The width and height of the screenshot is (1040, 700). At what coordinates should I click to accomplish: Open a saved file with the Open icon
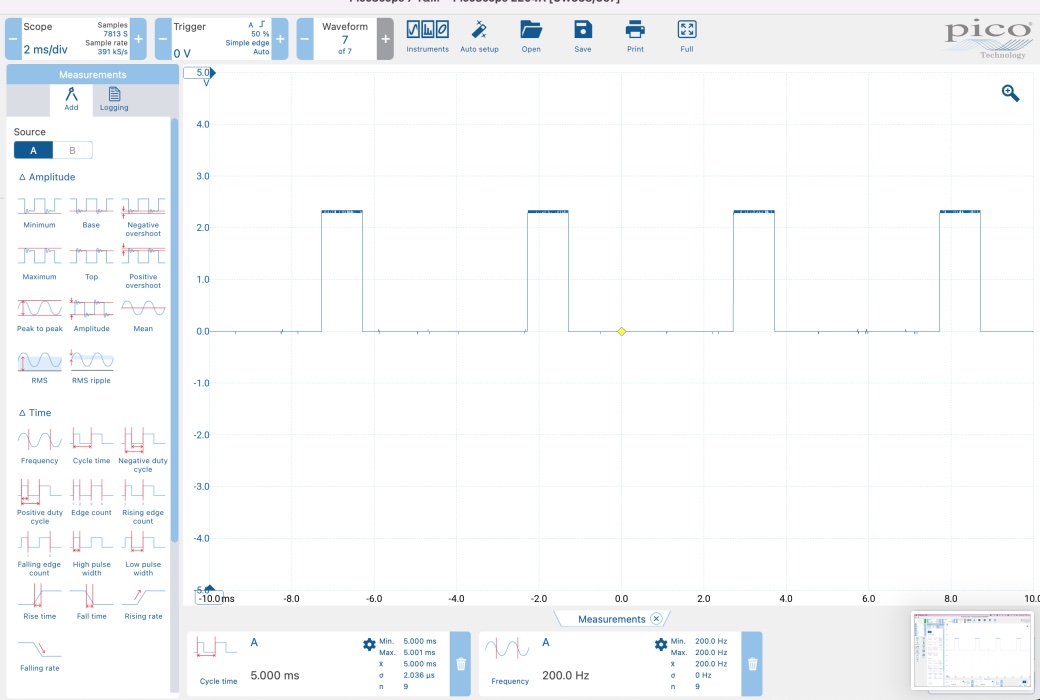(x=531, y=36)
